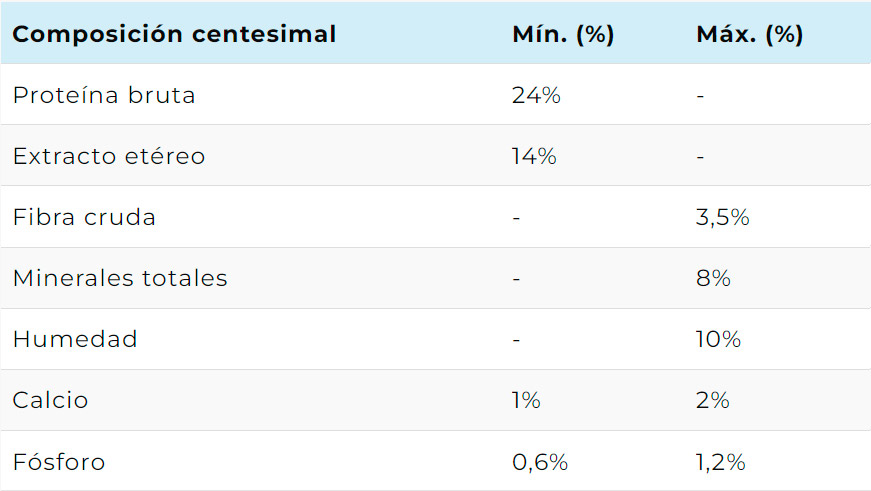
Task: Click the dash in Proteína bruta Máx. cell
Action: click(x=700, y=96)
